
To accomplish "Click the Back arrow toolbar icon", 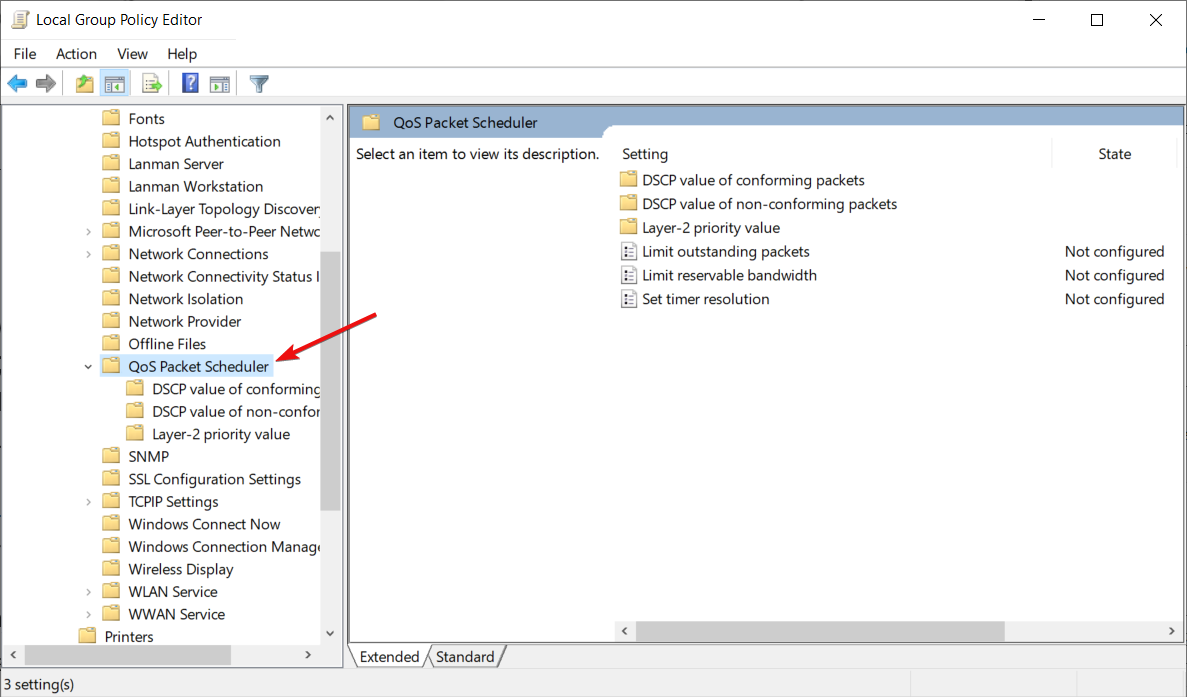I will (17, 83).
